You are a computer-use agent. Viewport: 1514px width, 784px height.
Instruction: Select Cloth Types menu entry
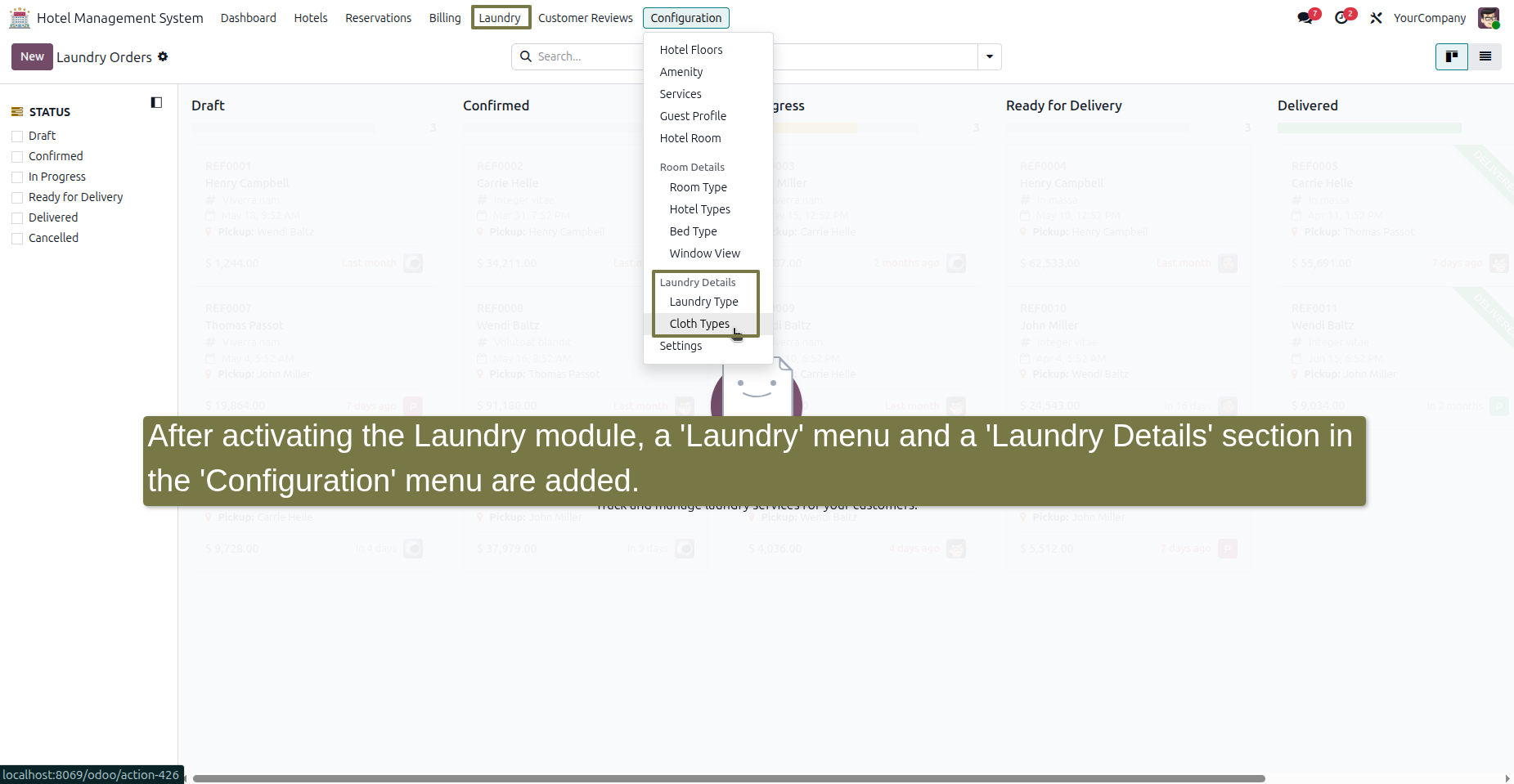tap(708, 324)
